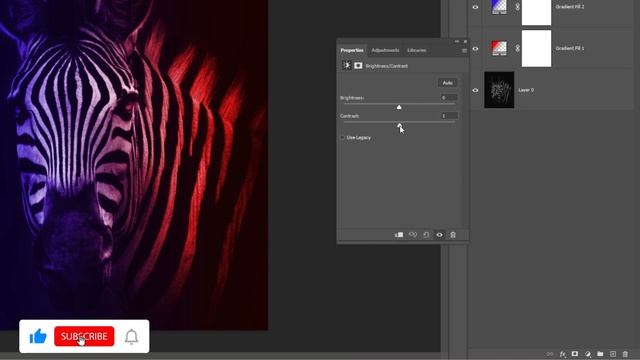
Task: Click mask link icon on Gradient Fill 2
Action: tap(517, 7)
